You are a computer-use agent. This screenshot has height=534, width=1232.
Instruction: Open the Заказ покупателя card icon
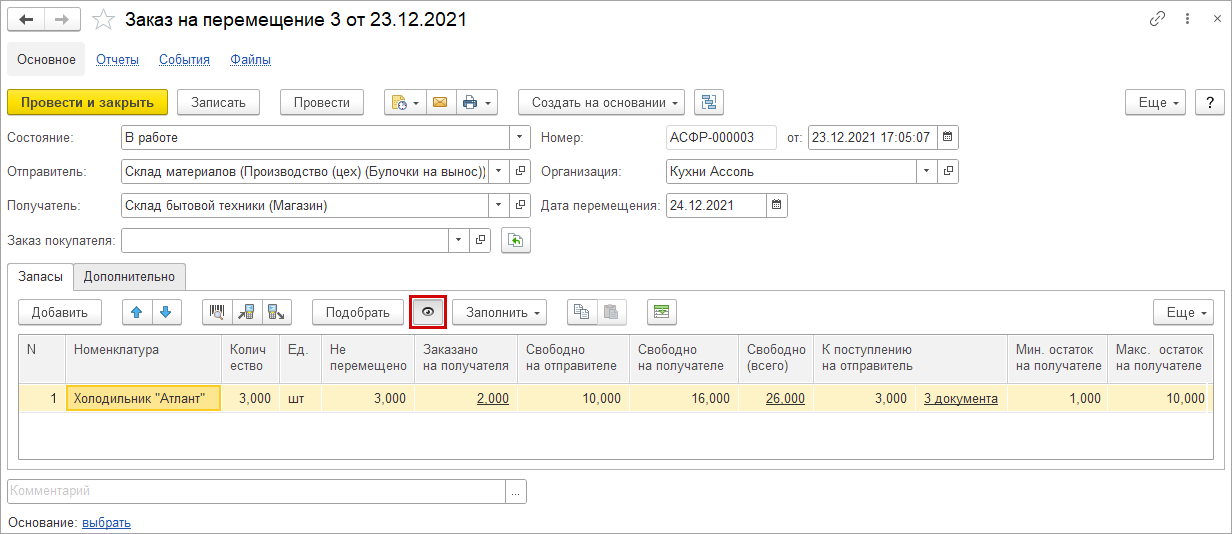(481, 240)
